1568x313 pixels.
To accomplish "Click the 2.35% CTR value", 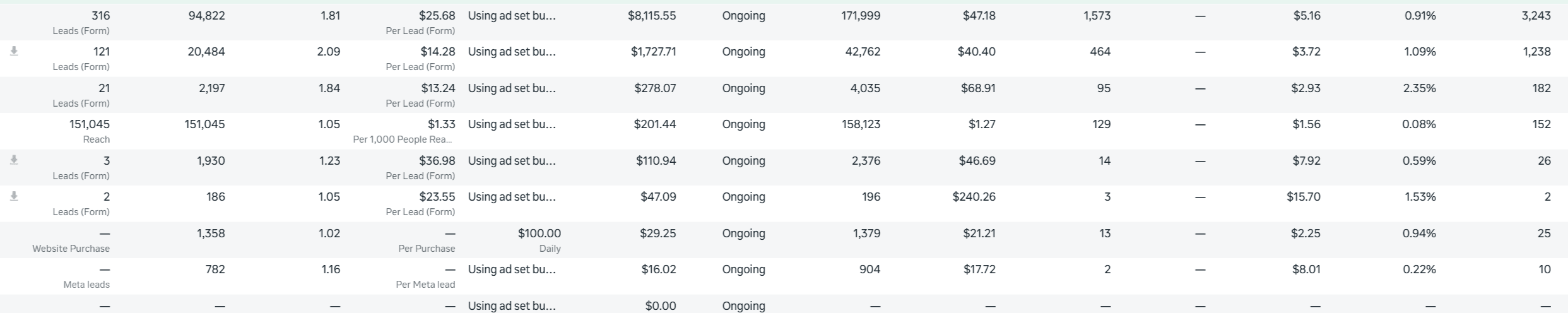I will click(1420, 88).
